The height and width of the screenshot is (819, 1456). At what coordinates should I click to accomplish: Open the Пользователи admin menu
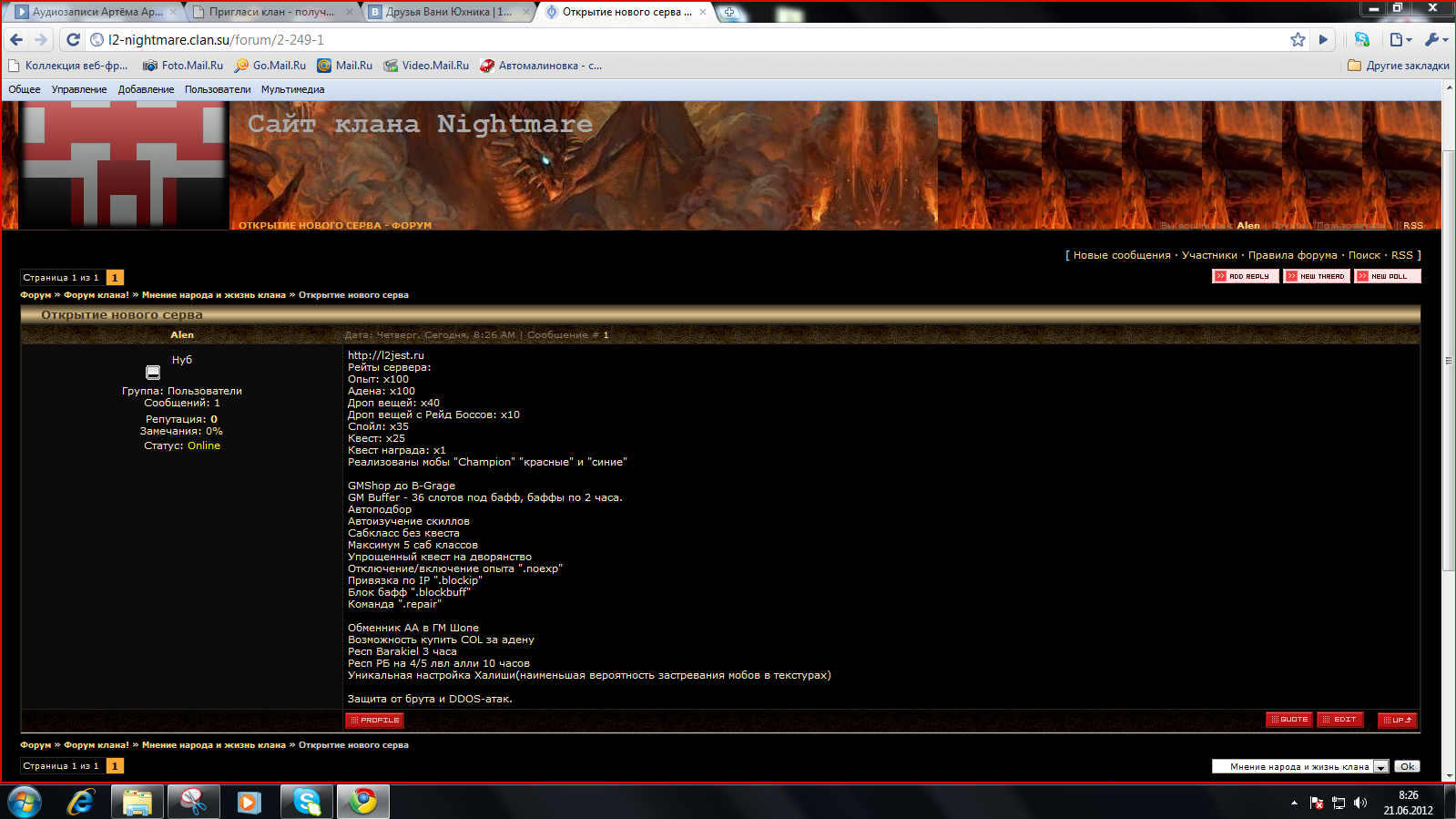(218, 89)
